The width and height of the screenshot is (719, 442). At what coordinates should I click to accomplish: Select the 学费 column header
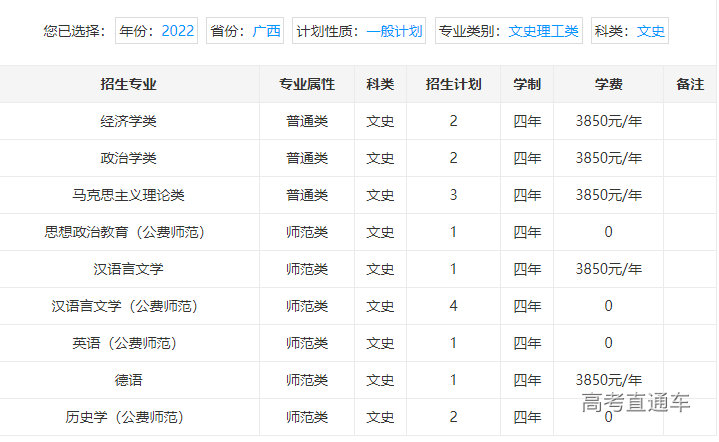[608, 84]
